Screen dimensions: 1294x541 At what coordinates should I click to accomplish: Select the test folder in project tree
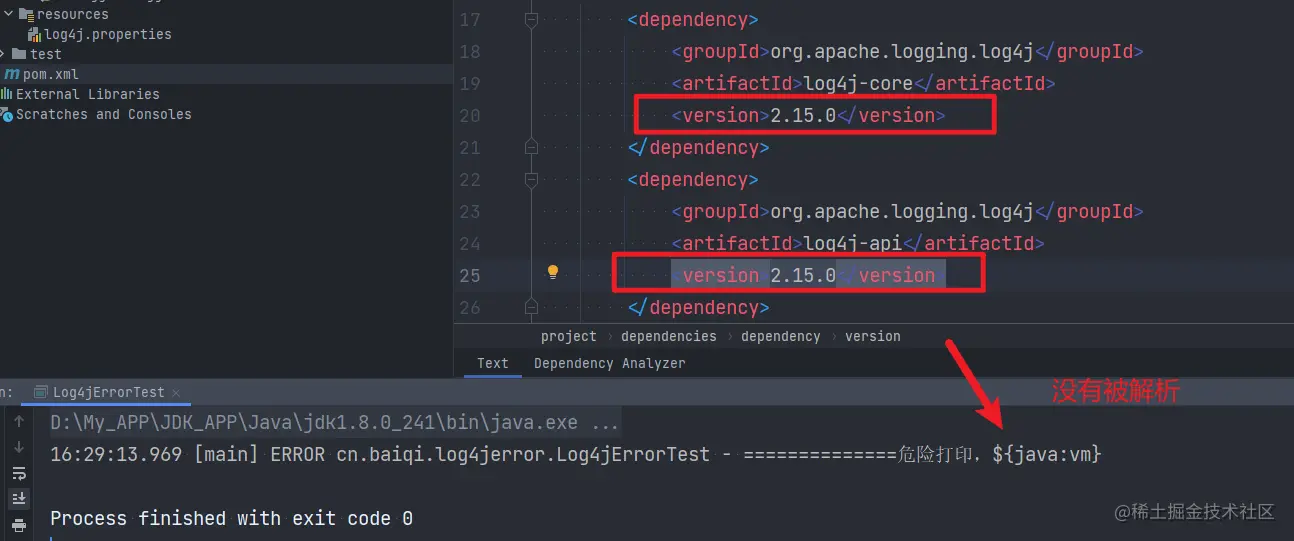click(45, 54)
